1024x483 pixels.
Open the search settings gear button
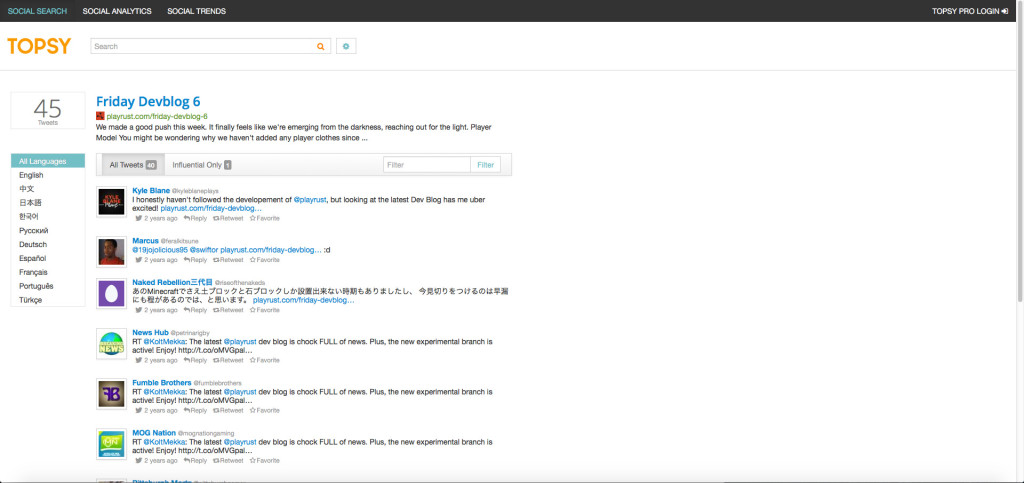[x=346, y=46]
